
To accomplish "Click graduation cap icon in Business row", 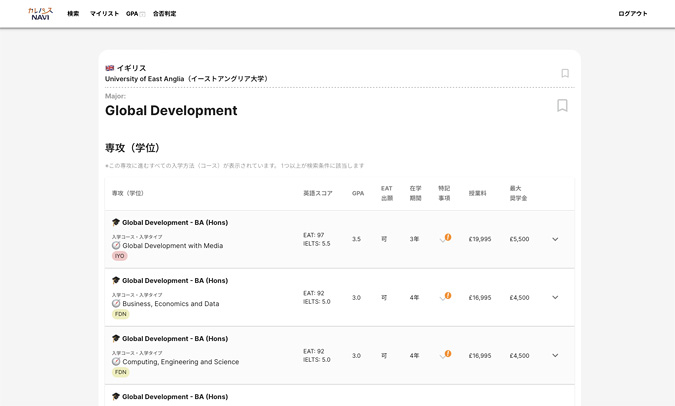I will pyautogui.click(x=116, y=280).
